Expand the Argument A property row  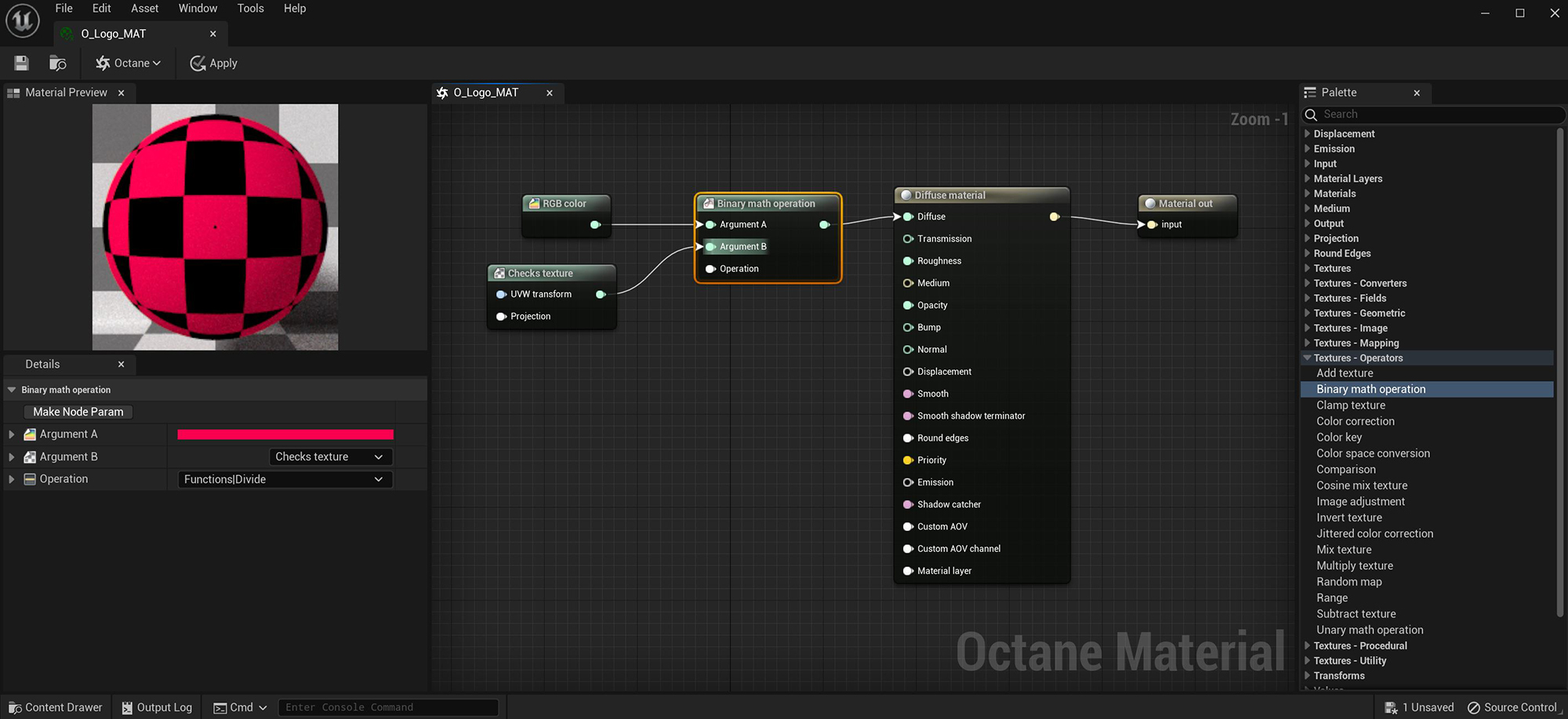pos(12,434)
